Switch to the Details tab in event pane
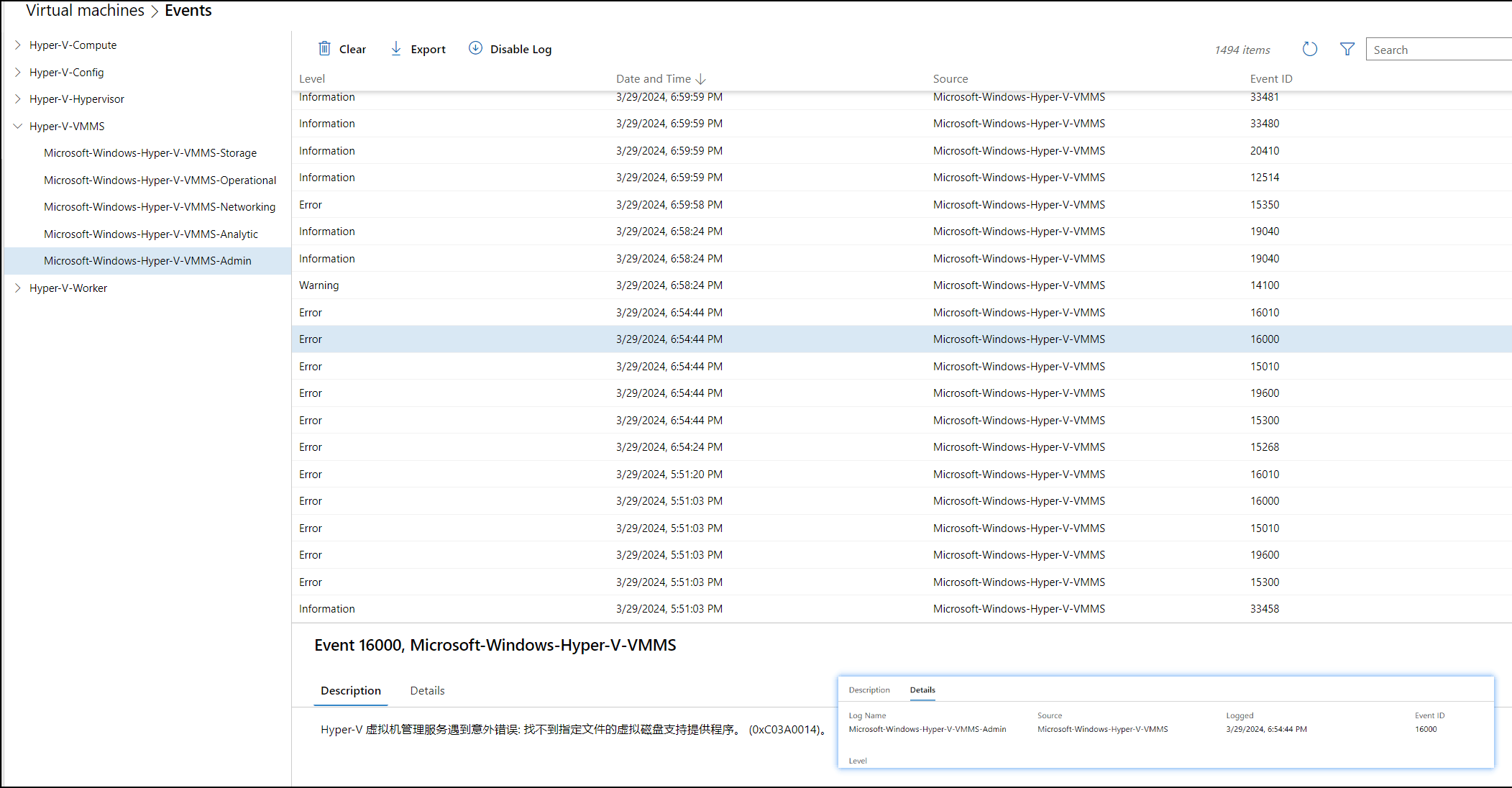1512x788 pixels. (x=427, y=690)
